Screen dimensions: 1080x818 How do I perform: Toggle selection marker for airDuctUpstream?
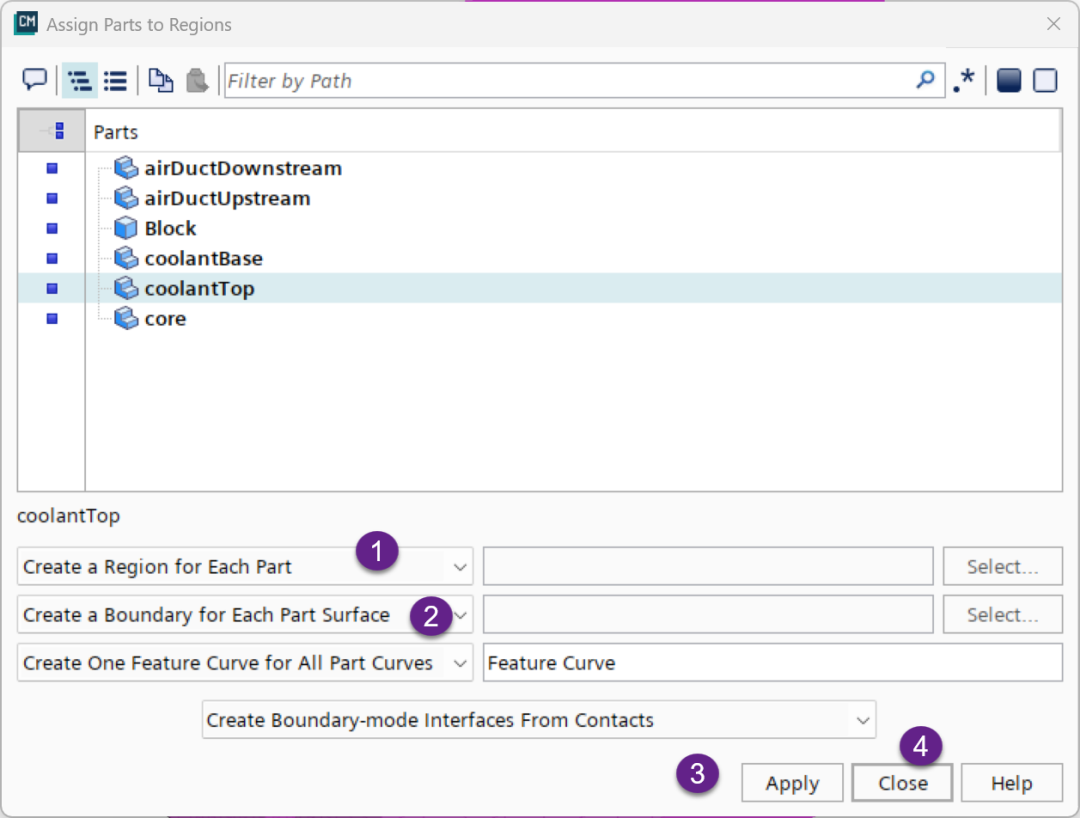[x=52, y=198]
